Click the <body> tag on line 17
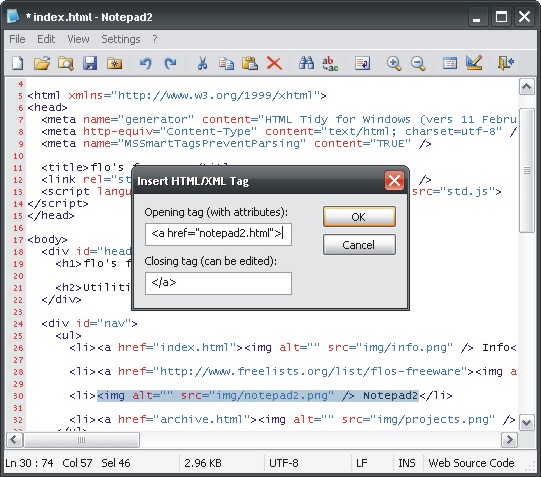 [47, 239]
